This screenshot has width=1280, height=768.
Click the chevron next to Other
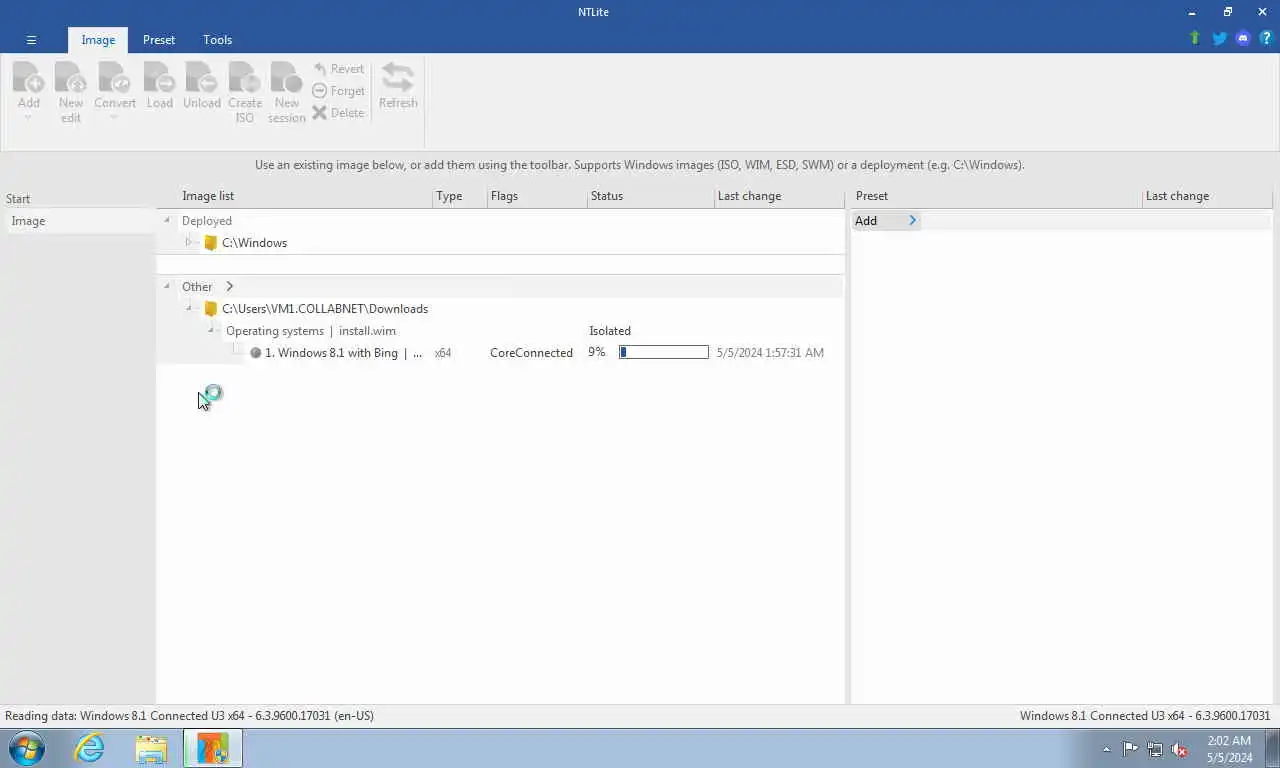229,286
